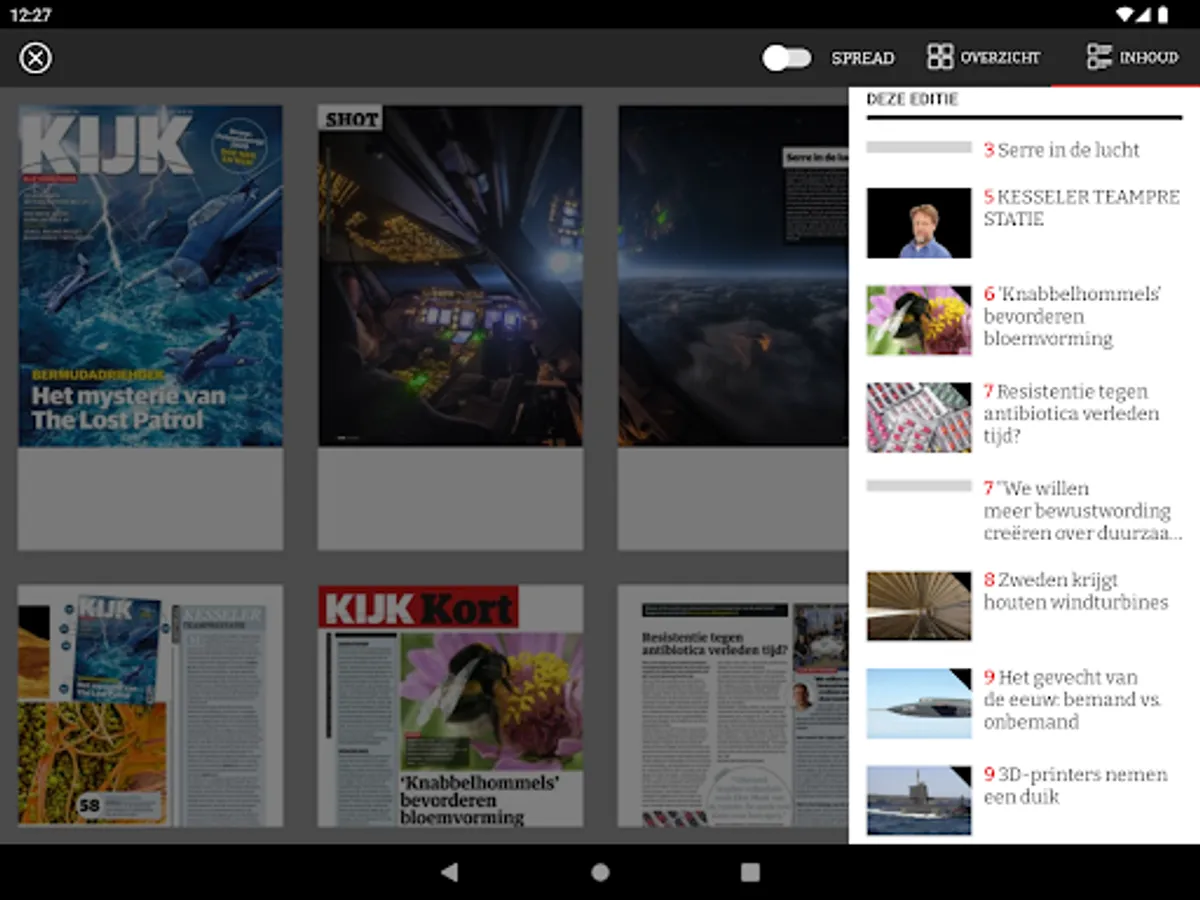Image resolution: width=1200 pixels, height=900 pixels.
Task: Open the Kesseler column page thumbnail
Action: [151, 706]
